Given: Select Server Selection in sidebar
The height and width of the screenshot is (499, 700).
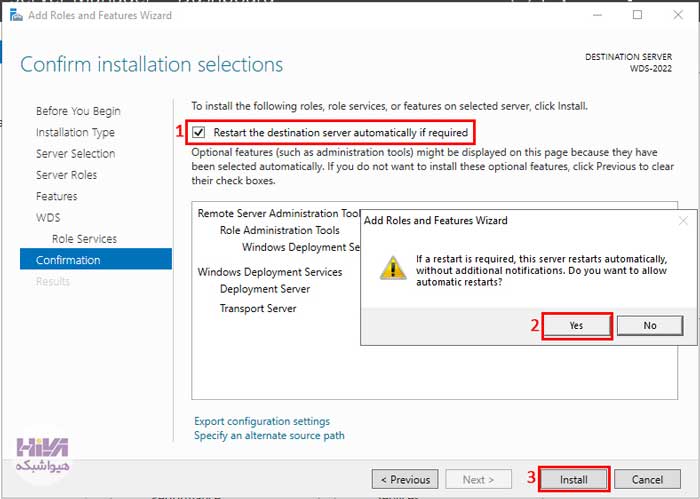Looking at the screenshot, I should tap(75, 154).
